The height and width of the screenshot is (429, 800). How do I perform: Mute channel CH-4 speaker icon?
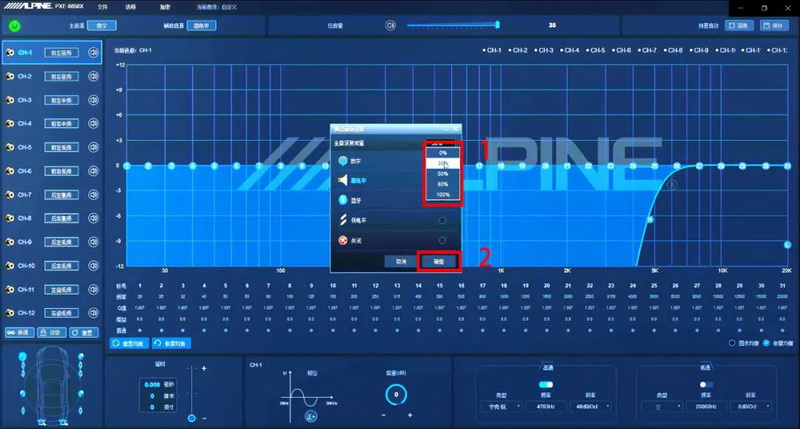coord(93,123)
